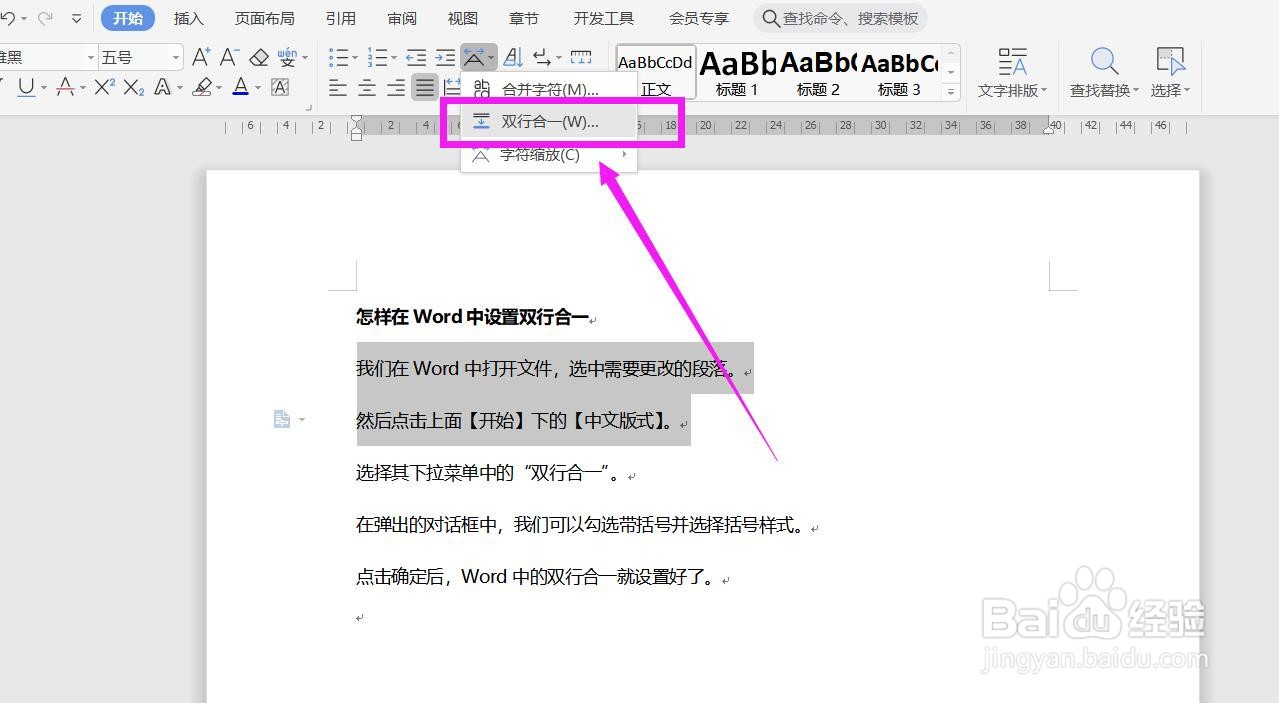Viewport: 1279px width, 703px height.
Task: Click the 中文版式 Chinese layout icon
Action: click(x=478, y=58)
